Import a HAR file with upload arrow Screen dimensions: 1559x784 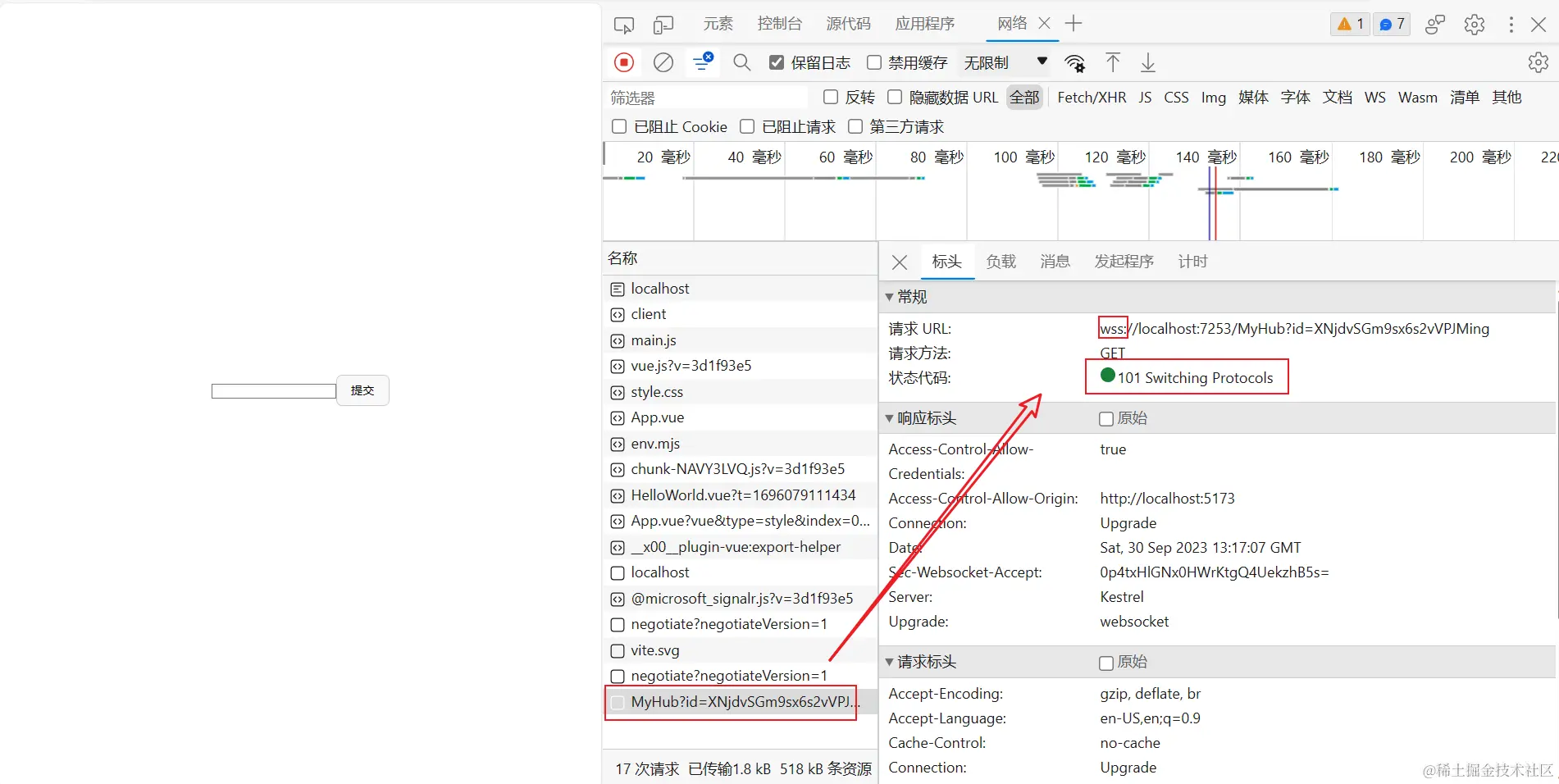tap(1113, 62)
